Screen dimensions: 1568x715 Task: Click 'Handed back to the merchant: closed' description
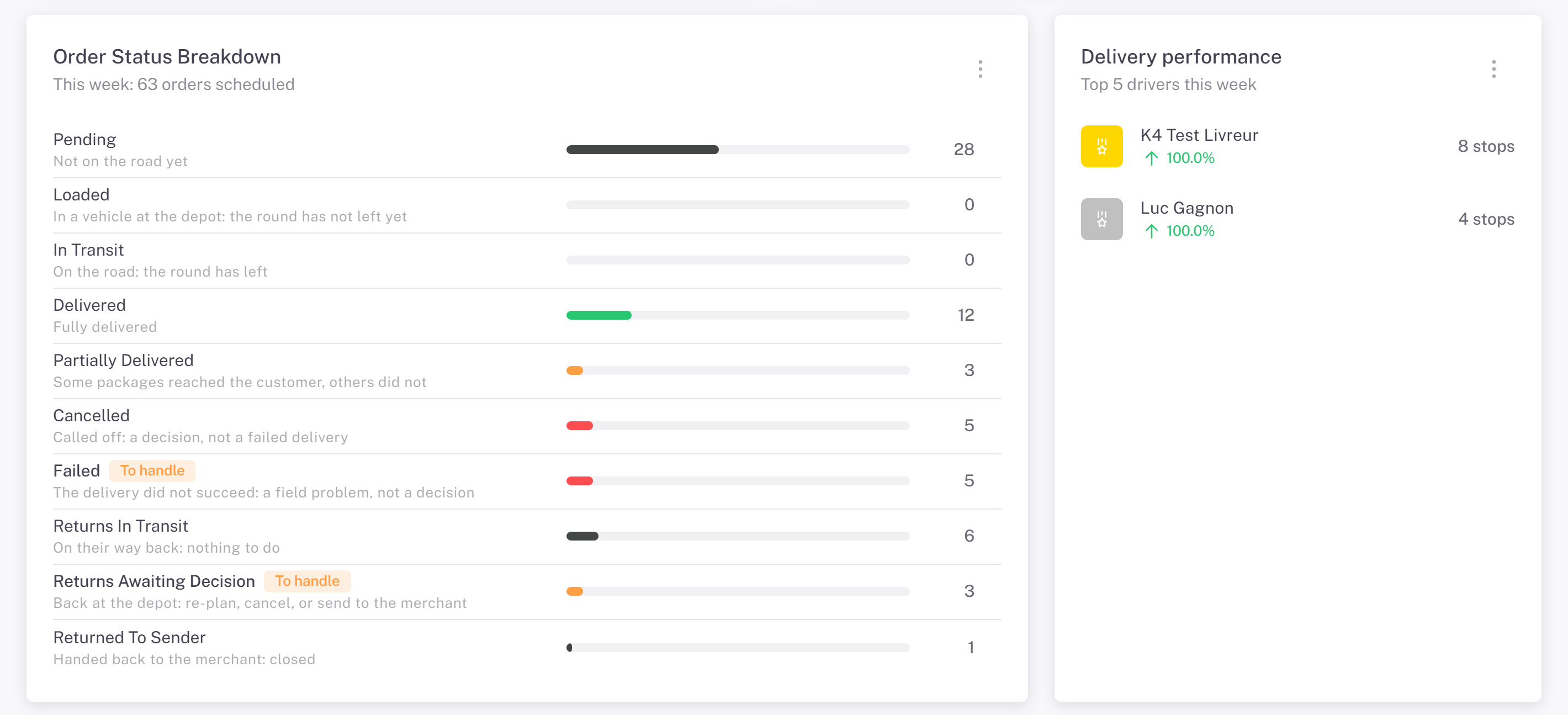pyautogui.click(x=184, y=659)
